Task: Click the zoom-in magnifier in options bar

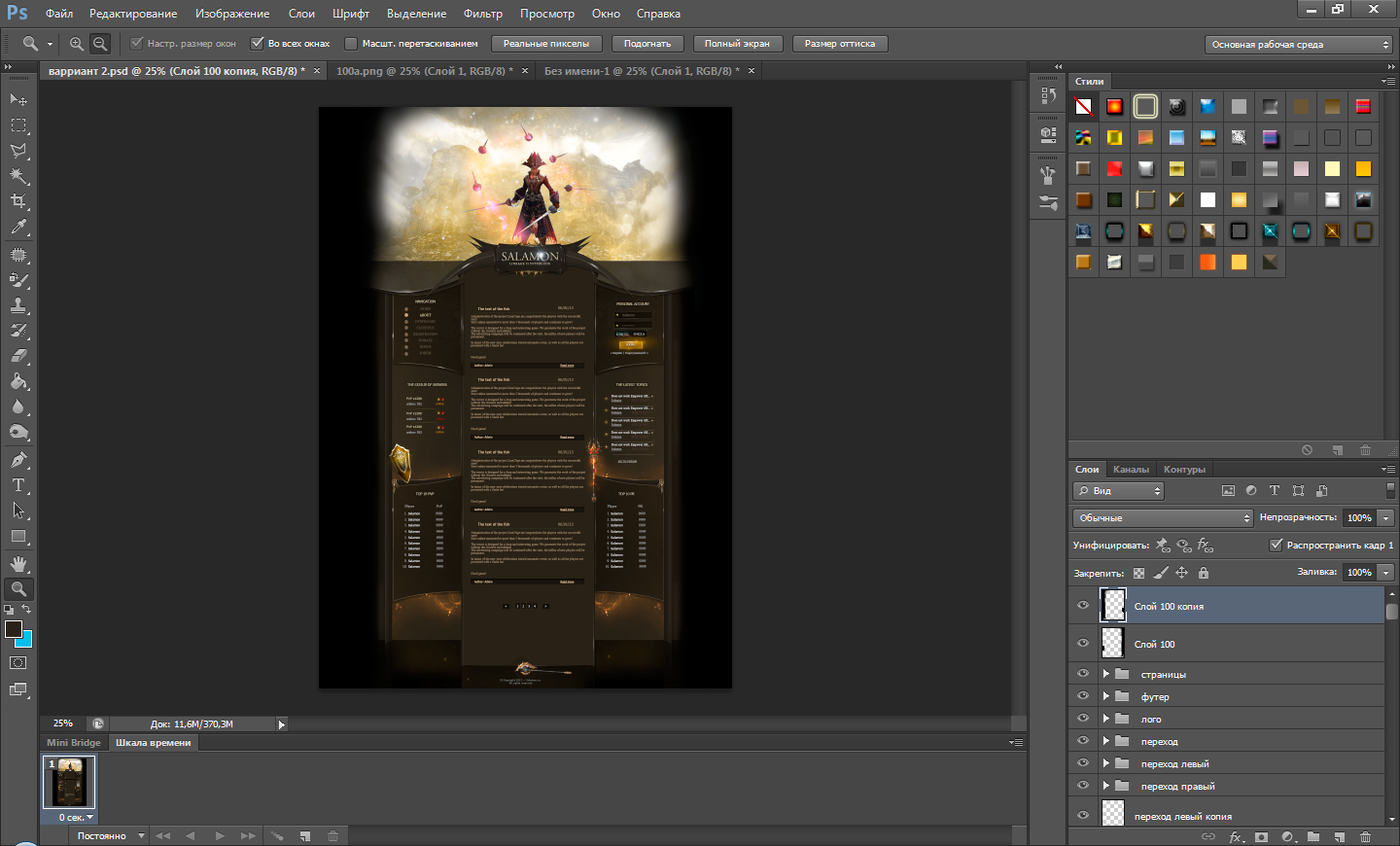Action: (76, 44)
